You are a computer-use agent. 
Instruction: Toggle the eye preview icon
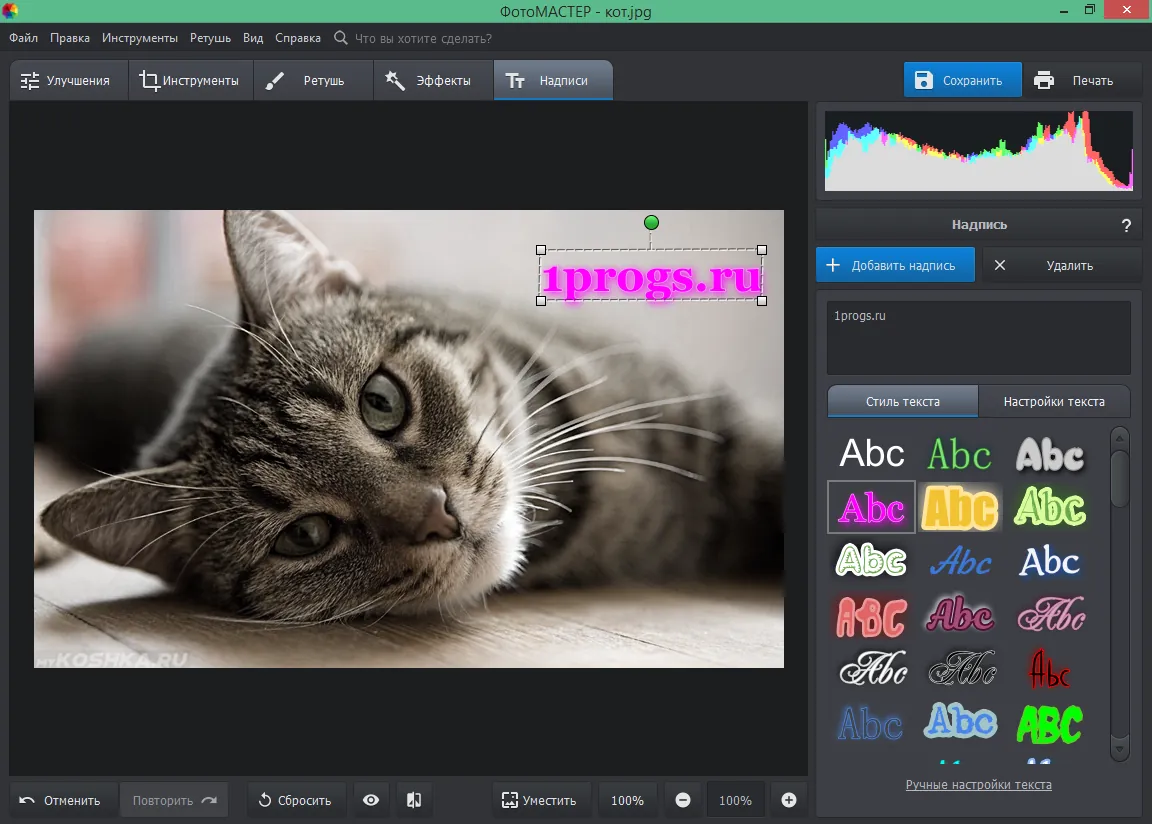coord(371,800)
